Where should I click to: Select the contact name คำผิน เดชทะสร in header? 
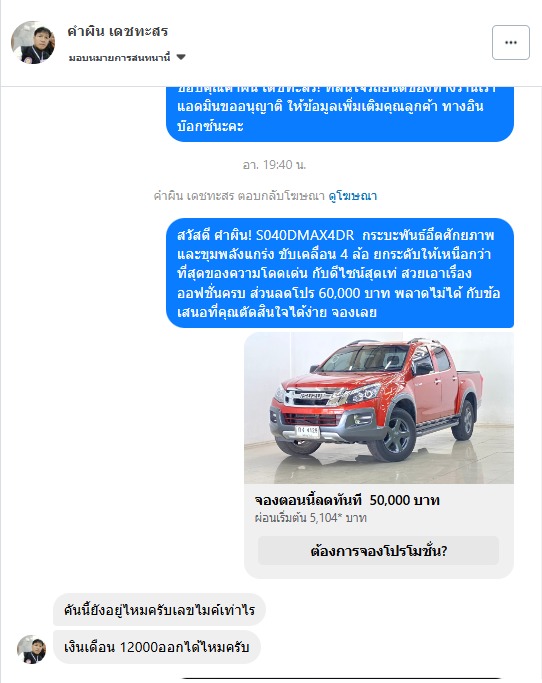coord(118,31)
